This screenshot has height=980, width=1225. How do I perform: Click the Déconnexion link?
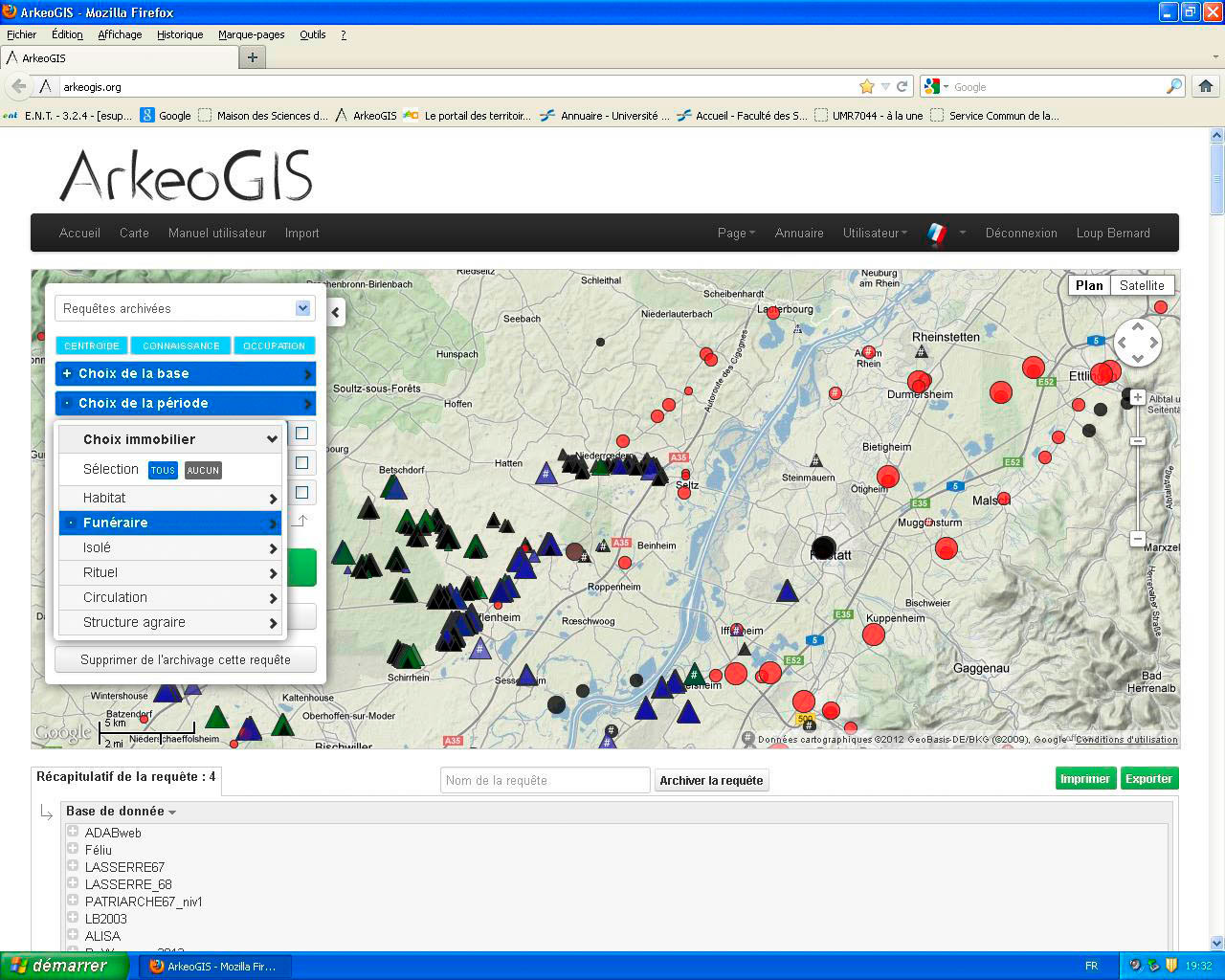1021,233
